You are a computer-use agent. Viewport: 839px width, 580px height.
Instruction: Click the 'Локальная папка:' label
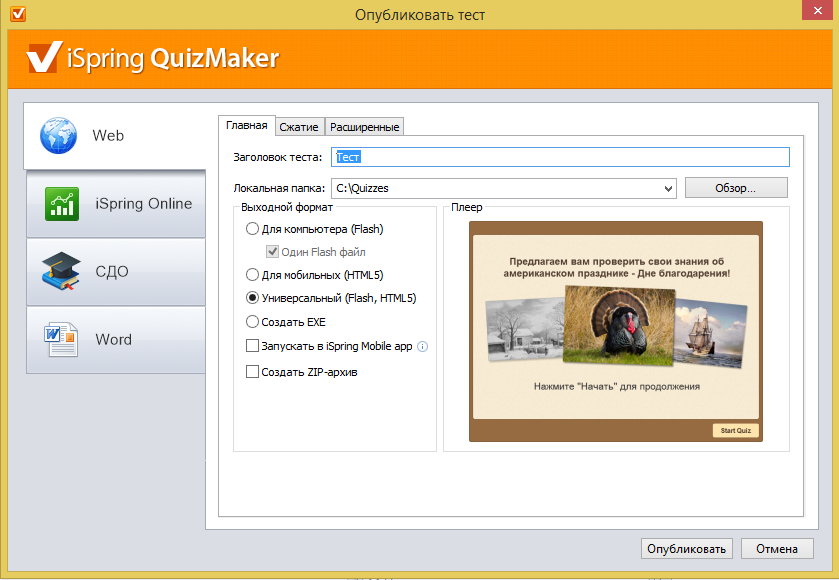coord(279,188)
